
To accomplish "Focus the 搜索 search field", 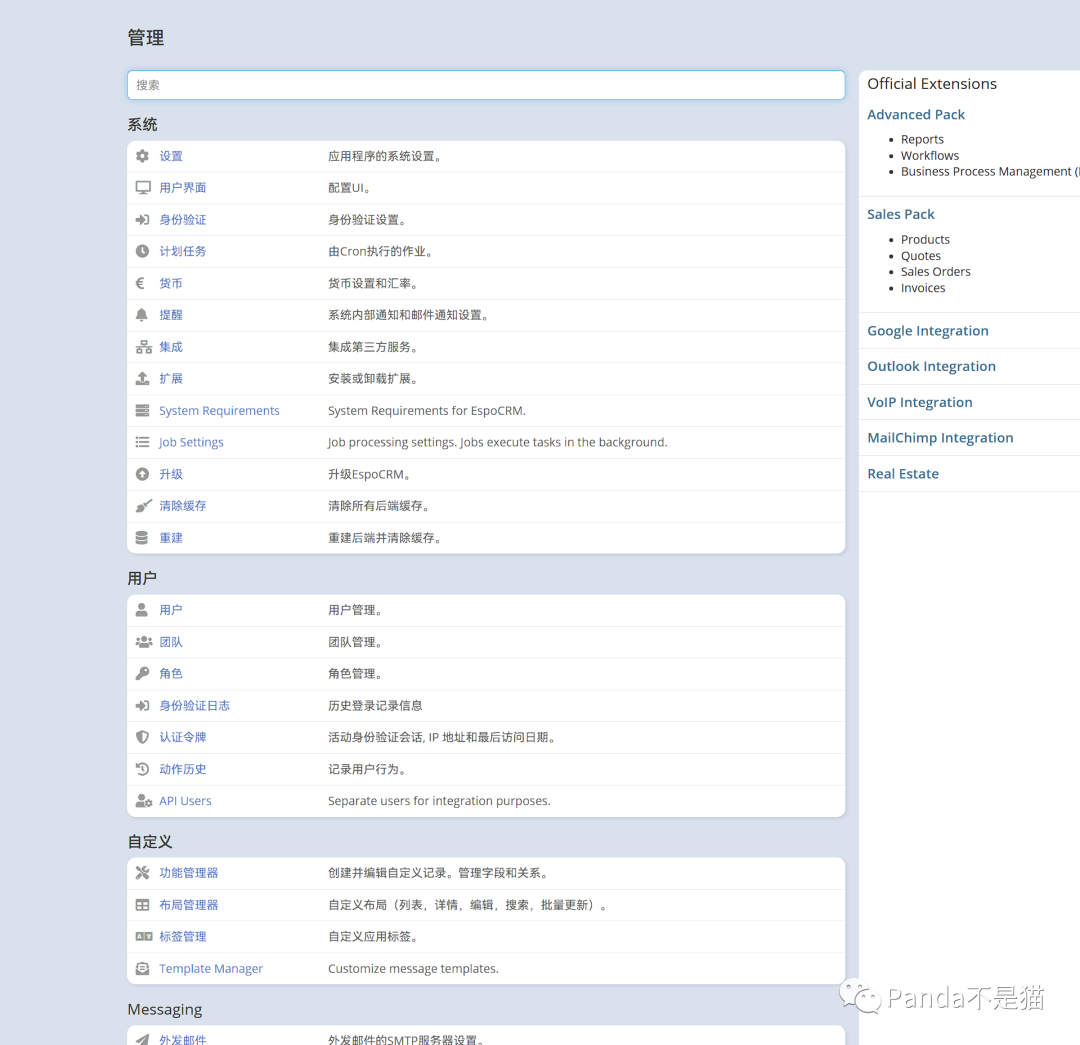I will (x=486, y=85).
